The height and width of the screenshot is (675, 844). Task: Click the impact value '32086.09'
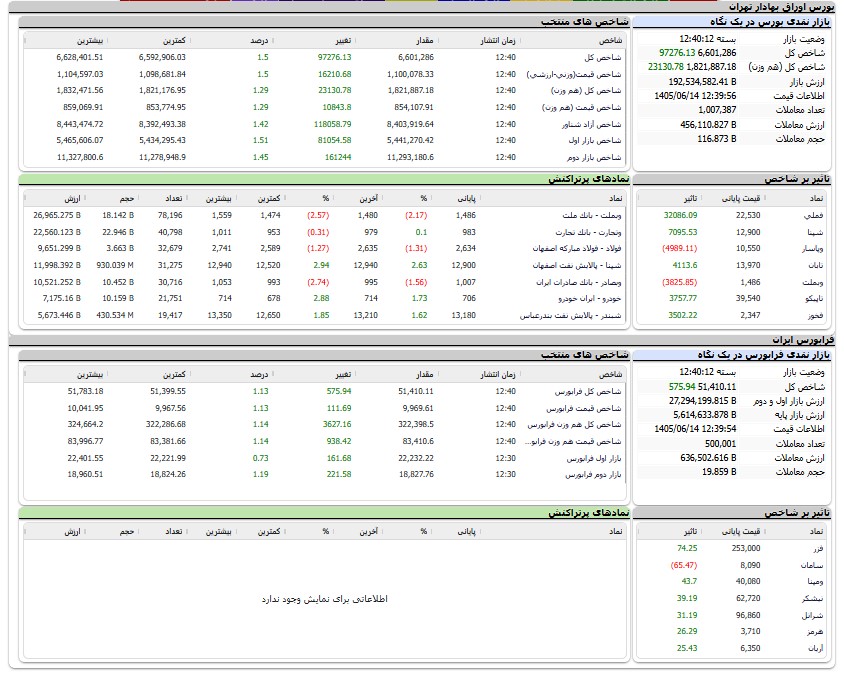680,215
